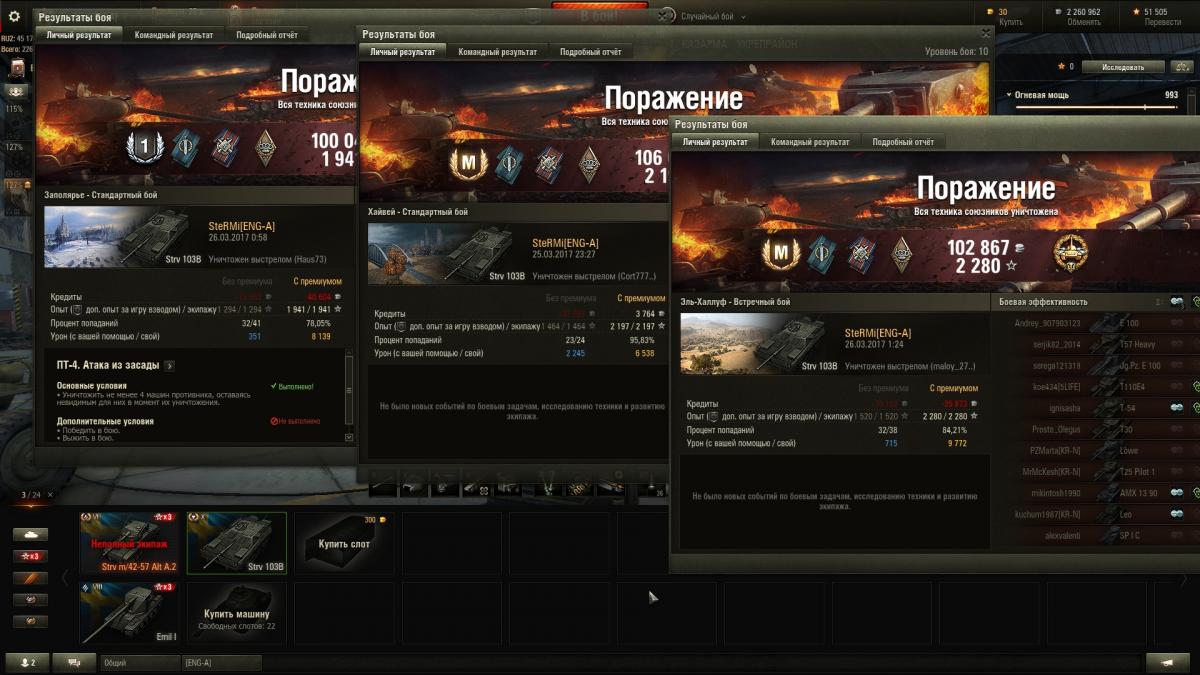
Task: Click diamond-shaped medal in Хайвей result
Action: (x=589, y=163)
